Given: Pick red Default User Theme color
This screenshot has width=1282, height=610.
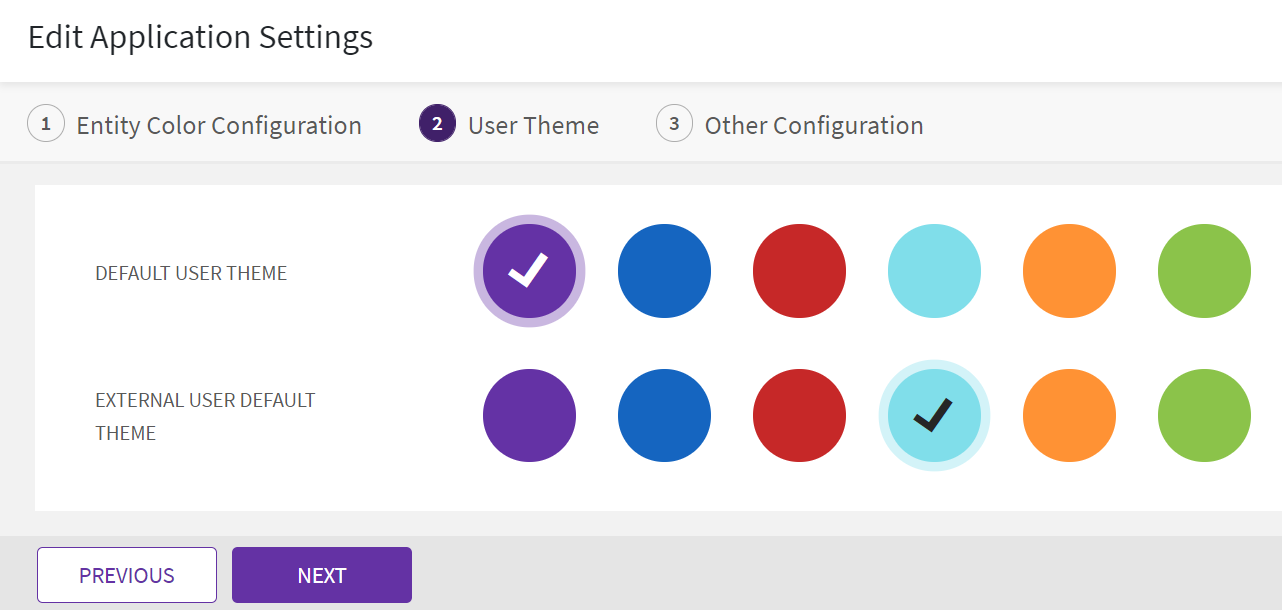Looking at the screenshot, I should coord(799,271).
